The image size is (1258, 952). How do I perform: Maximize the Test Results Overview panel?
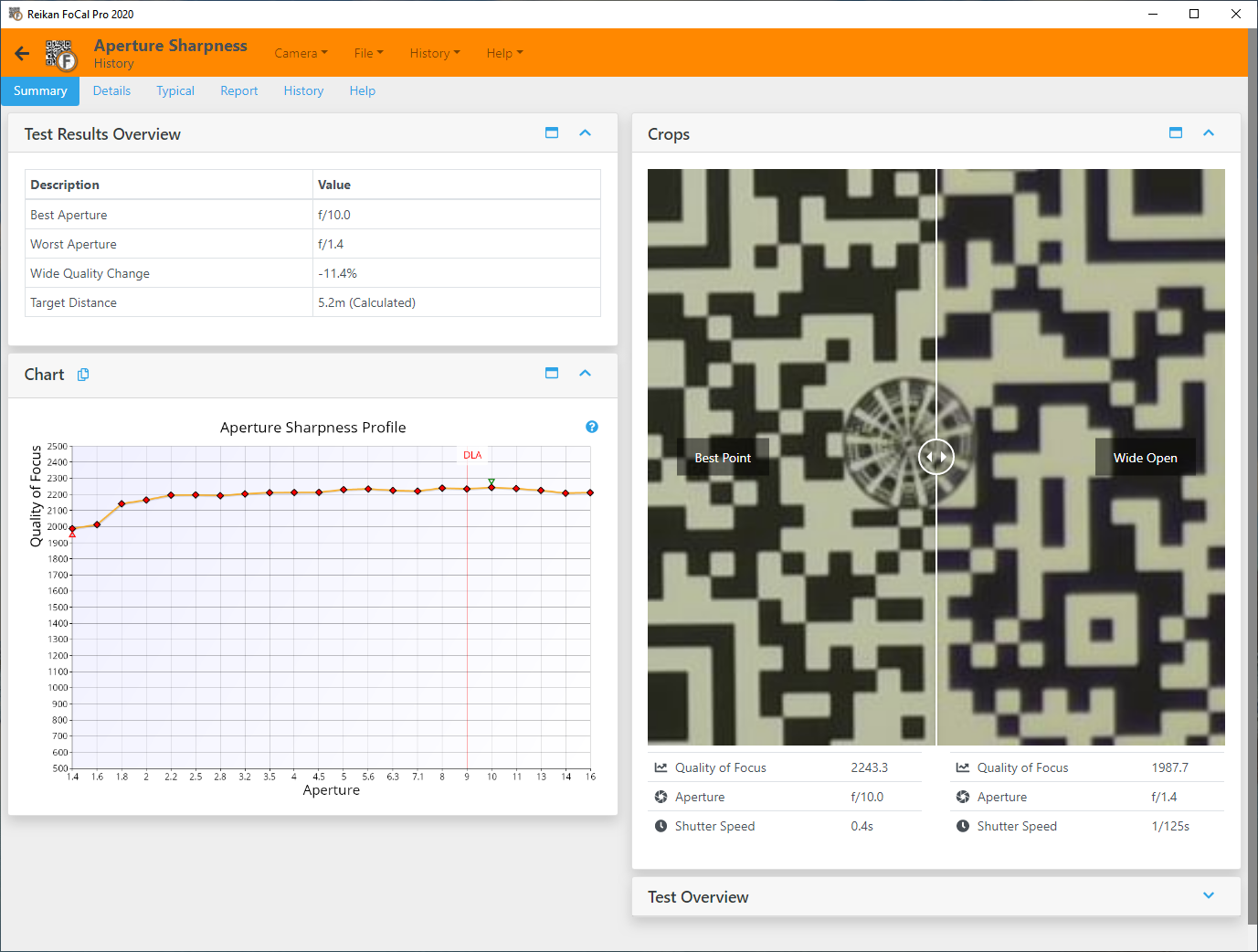click(552, 132)
